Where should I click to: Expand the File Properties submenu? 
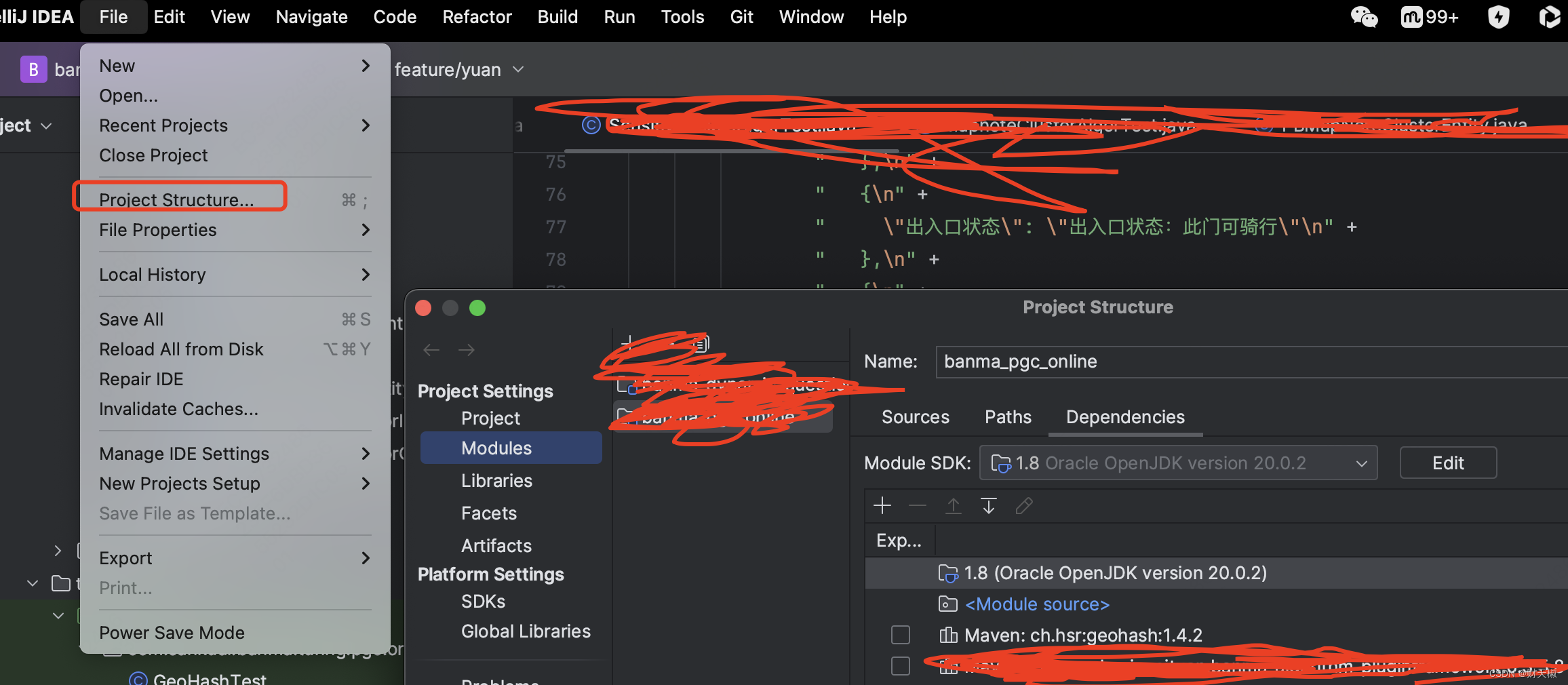235,230
